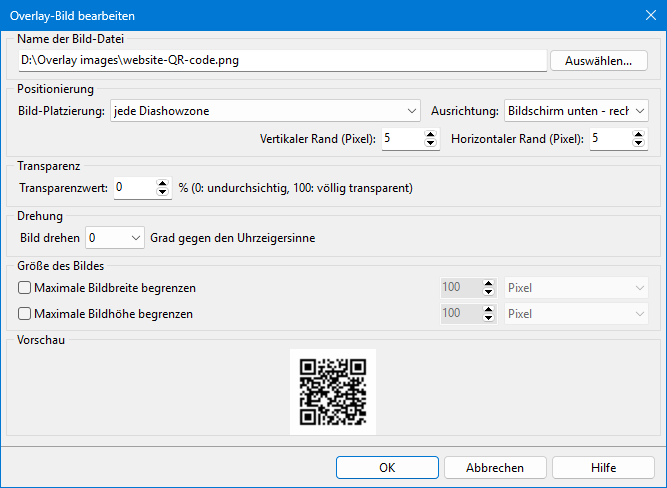This screenshot has width=667, height=488.
Task: Decrease max Bildhöhe with down arrow
Action: (488, 318)
